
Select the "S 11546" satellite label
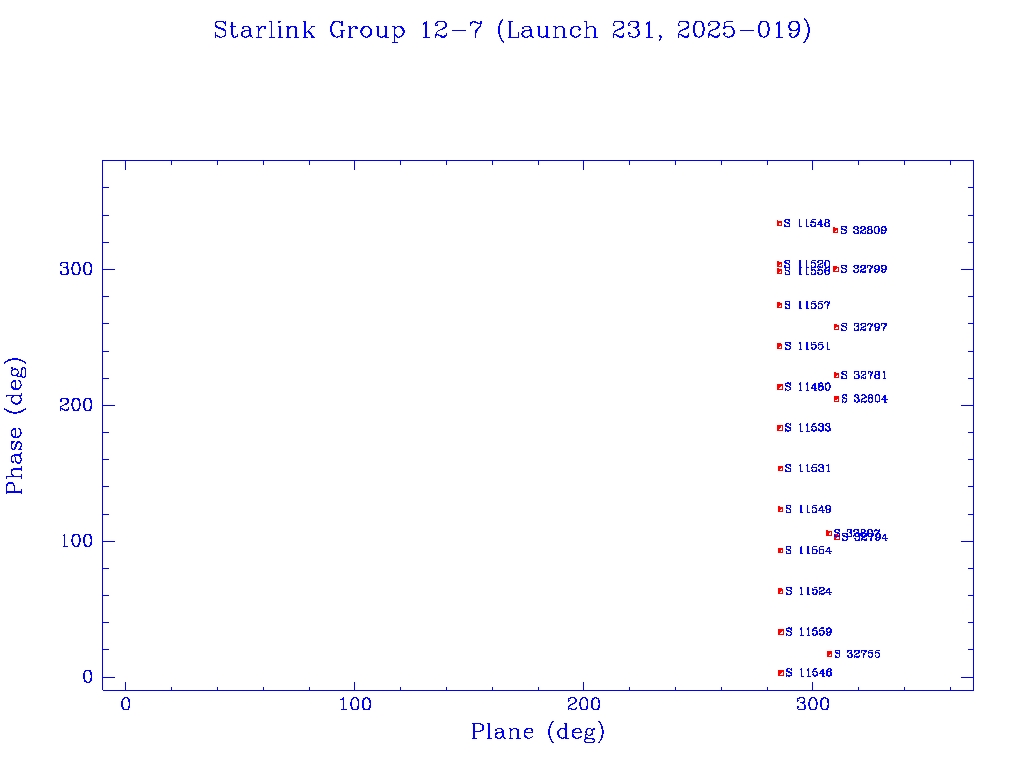click(x=808, y=673)
